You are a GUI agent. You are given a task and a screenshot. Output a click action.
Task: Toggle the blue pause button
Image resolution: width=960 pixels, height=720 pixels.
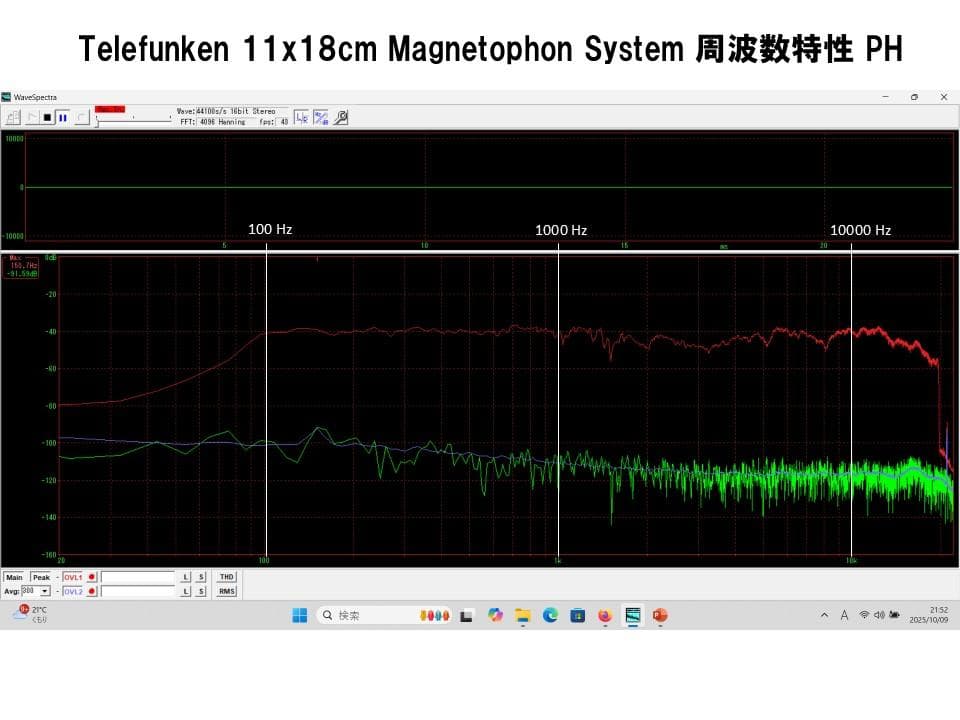tap(62, 118)
